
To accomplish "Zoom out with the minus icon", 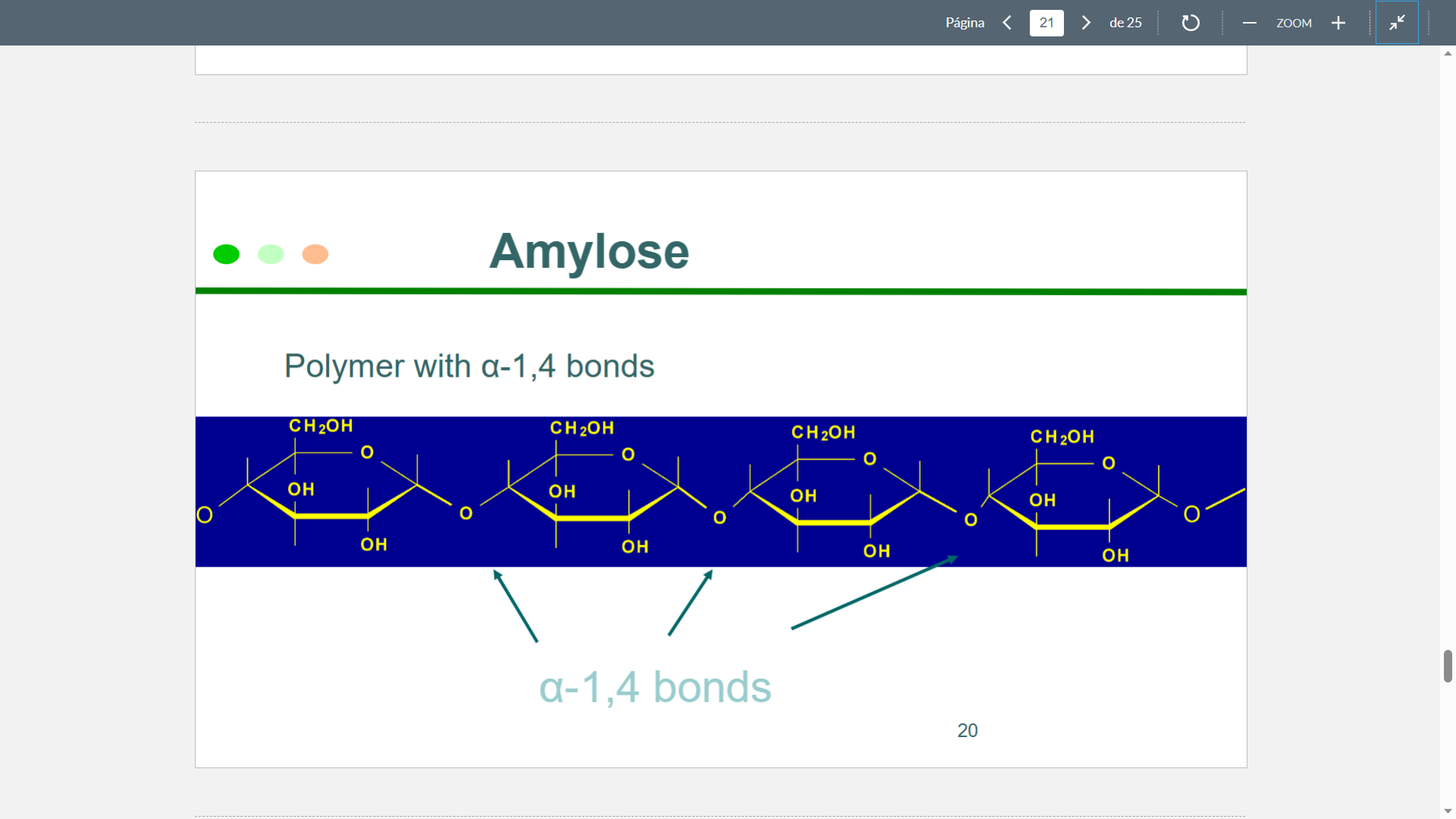I will 1250,23.
